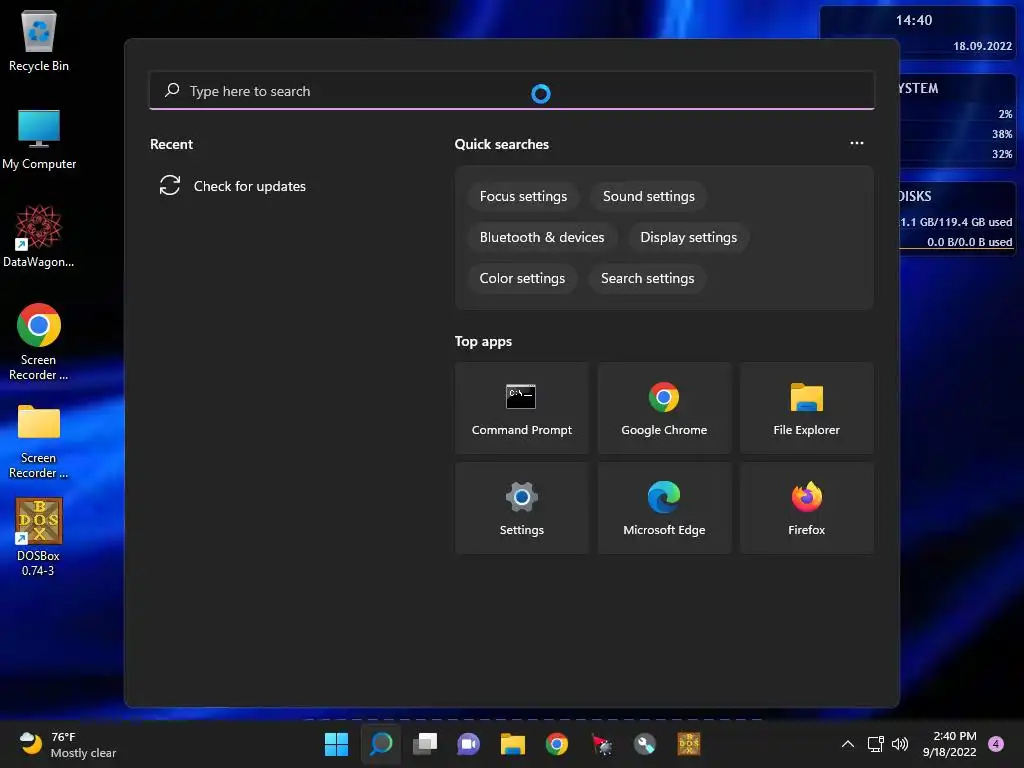Open File Explorer from Top apps
Image resolution: width=1024 pixels, height=768 pixels.
806,408
